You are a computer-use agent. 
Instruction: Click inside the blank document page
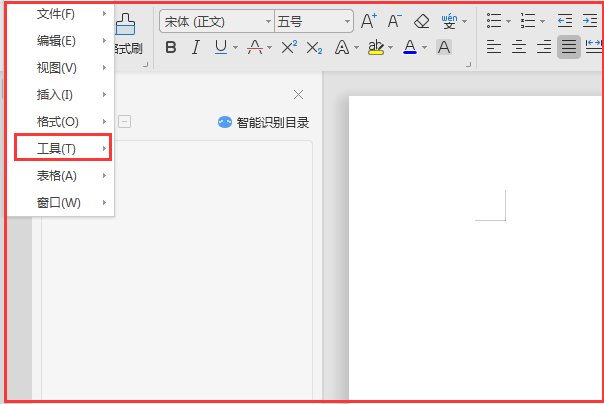475,247
